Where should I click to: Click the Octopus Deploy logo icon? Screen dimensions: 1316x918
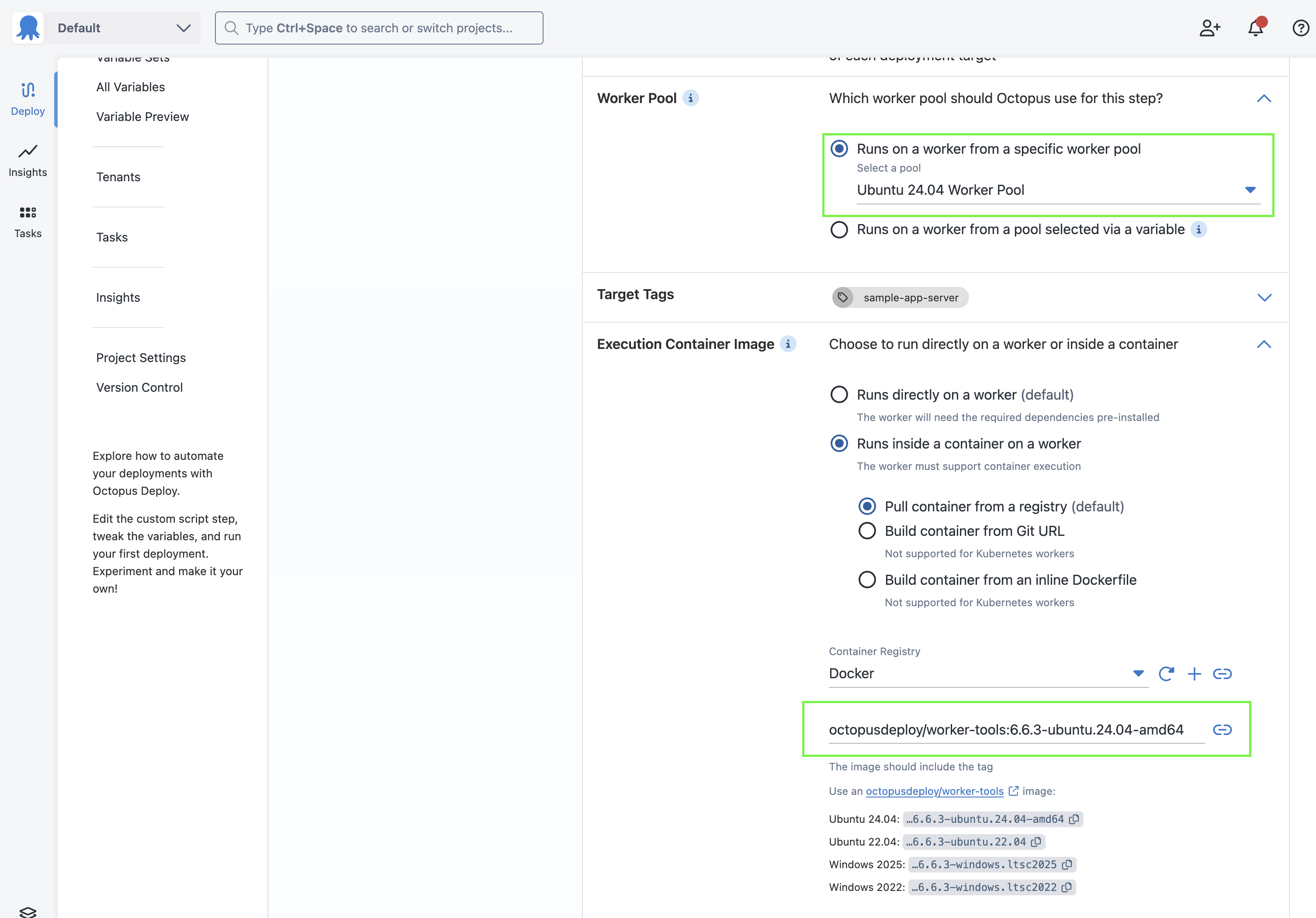pyautogui.click(x=28, y=28)
